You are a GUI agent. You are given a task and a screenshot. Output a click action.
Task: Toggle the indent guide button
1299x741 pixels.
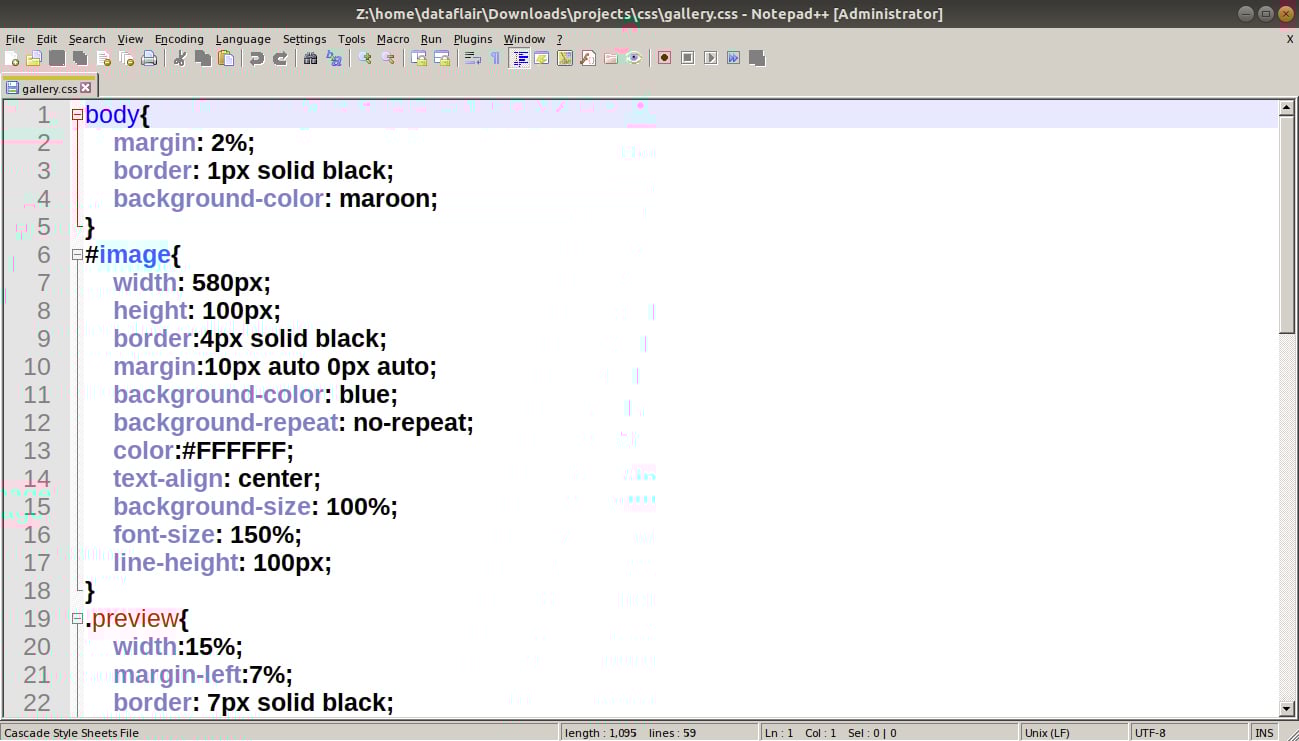(x=520, y=58)
